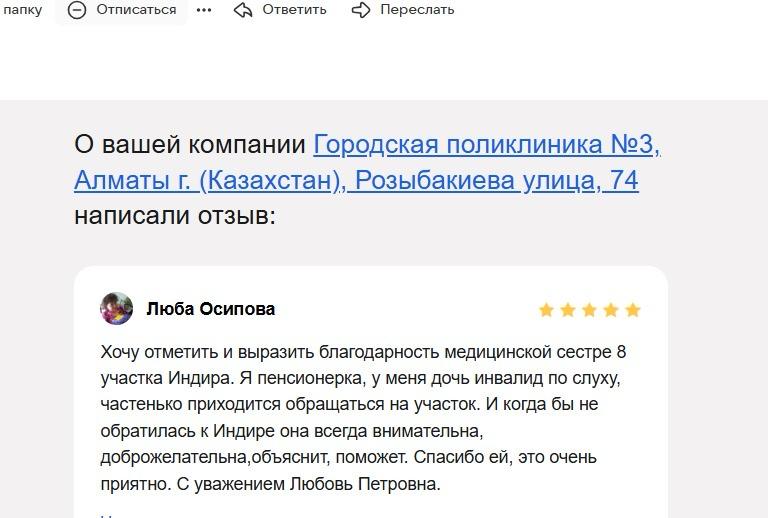Open the three-dots more actions menu
The height and width of the screenshot is (518, 768).
point(204,10)
